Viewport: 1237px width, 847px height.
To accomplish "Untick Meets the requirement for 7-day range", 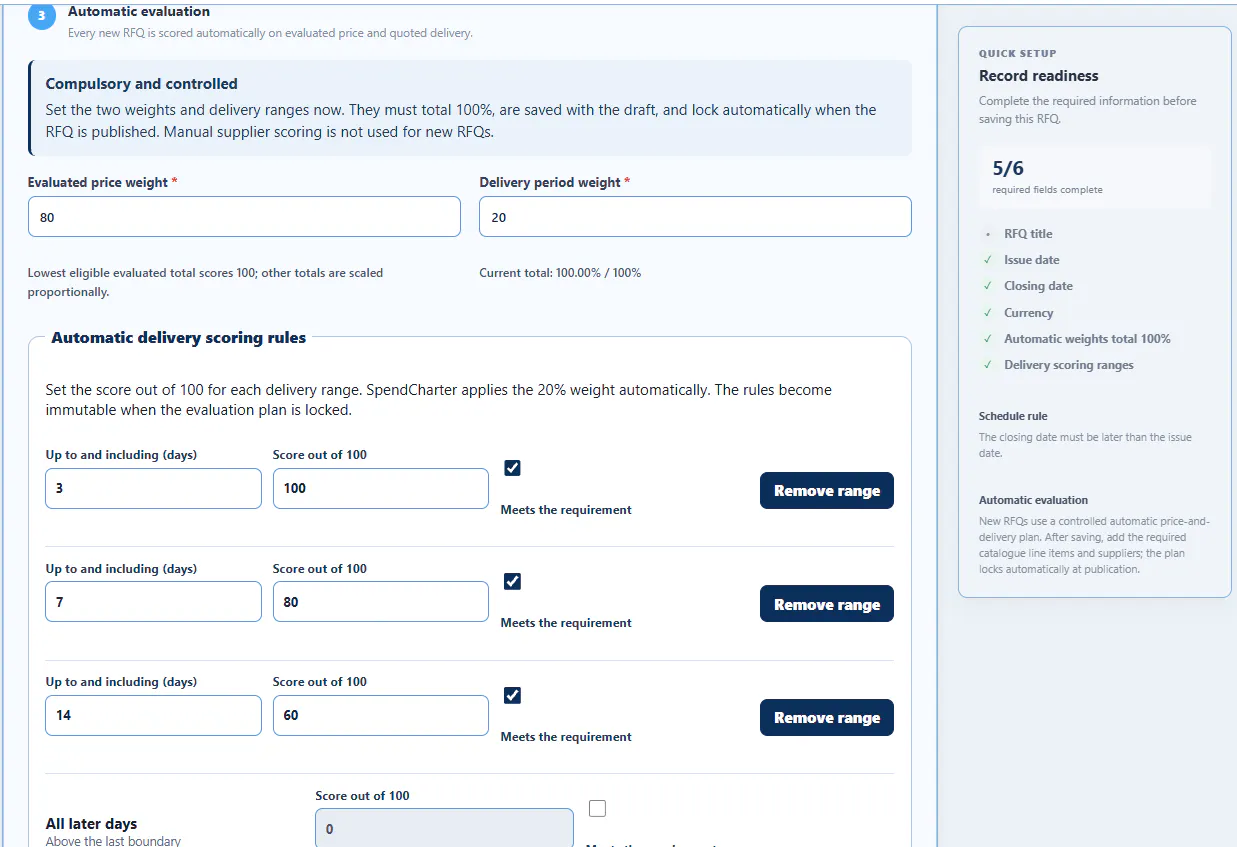I will pos(513,581).
